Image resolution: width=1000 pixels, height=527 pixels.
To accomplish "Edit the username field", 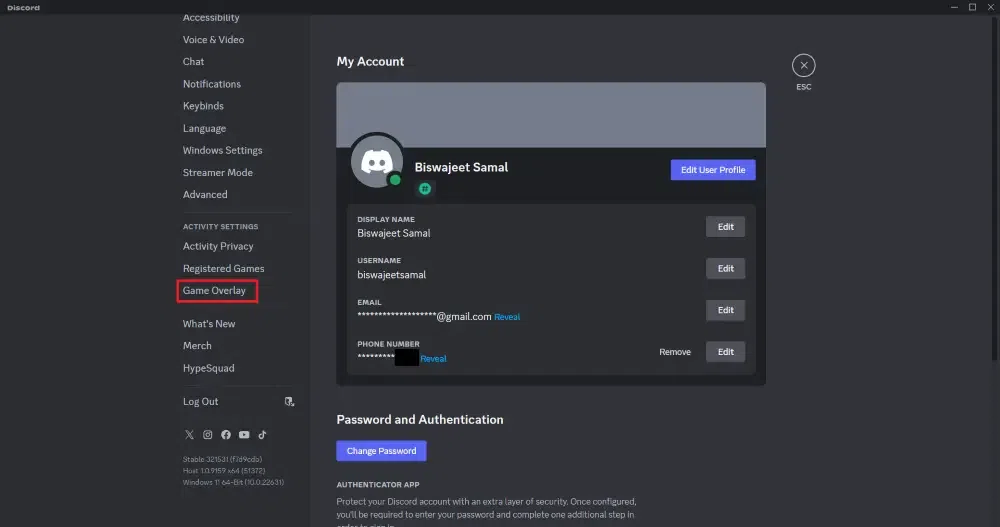I will point(725,268).
